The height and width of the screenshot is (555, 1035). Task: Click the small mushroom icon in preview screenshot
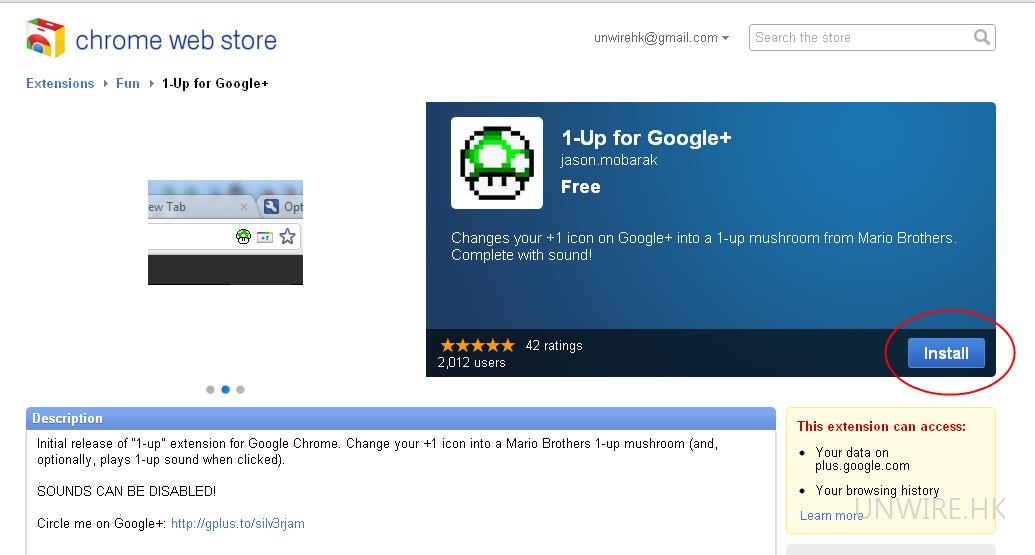pos(243,237)
